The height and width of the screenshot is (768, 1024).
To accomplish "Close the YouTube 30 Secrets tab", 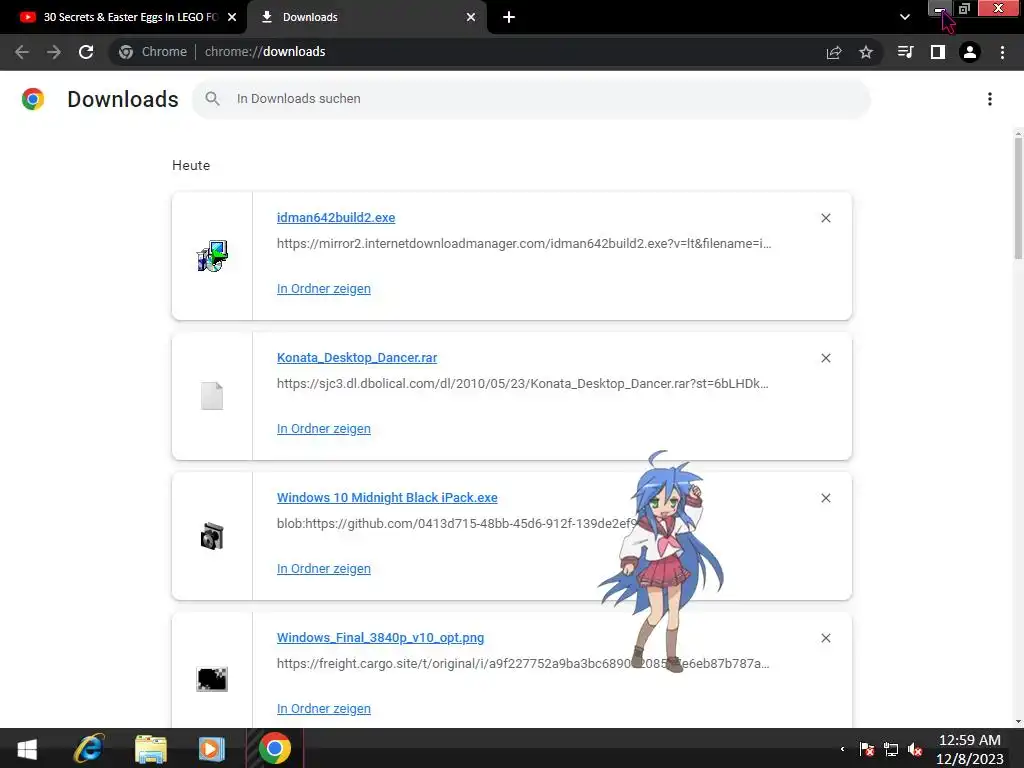I will click(x=232, y=17).
